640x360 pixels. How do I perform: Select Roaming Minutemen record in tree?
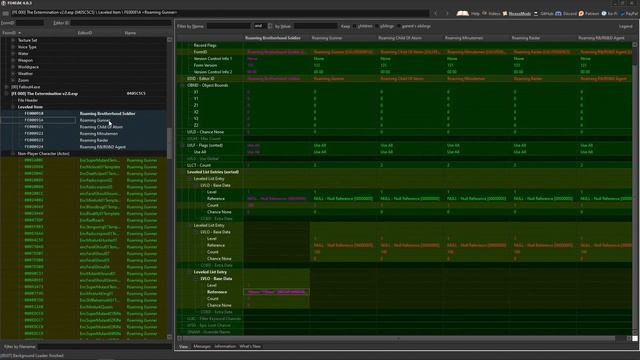(83, 133)
